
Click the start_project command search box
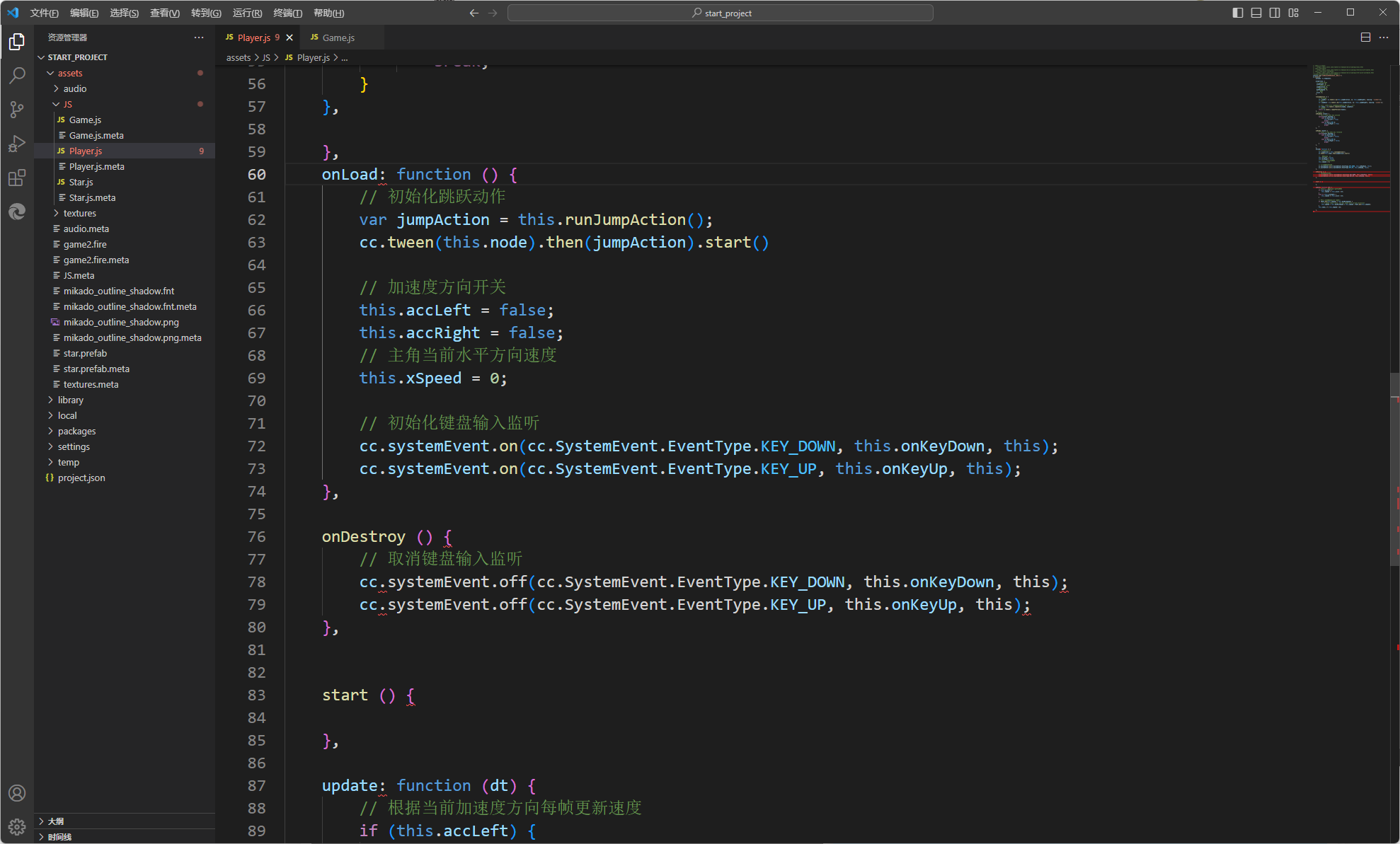(720, 13)
